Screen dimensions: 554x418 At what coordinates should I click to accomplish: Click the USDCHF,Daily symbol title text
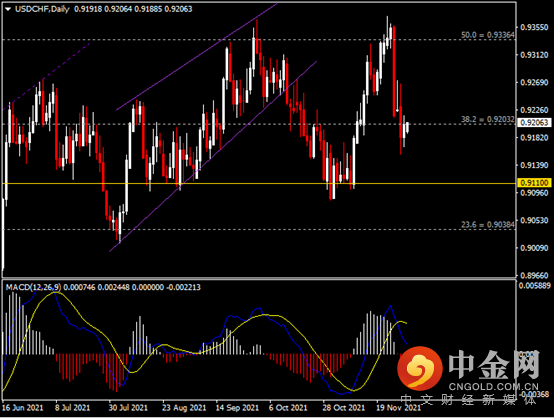click(x=42, y=9)
